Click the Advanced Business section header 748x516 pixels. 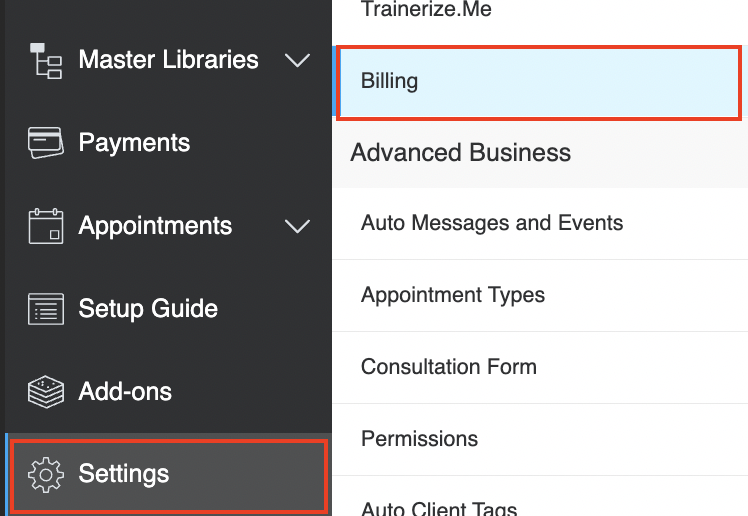[540, 153]
